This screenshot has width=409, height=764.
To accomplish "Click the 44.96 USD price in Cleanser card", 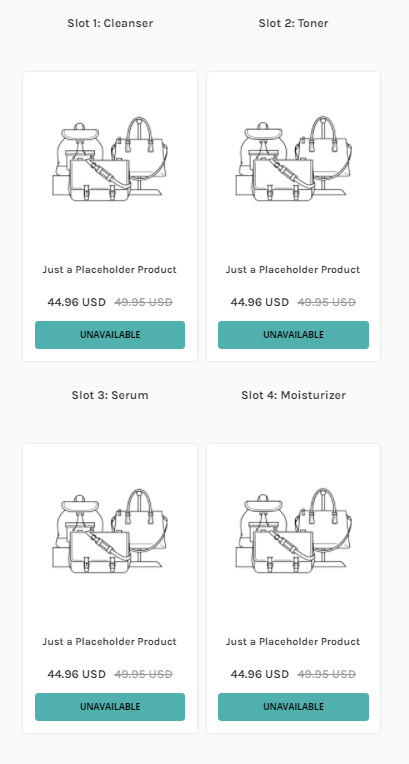I will (77, 302).
